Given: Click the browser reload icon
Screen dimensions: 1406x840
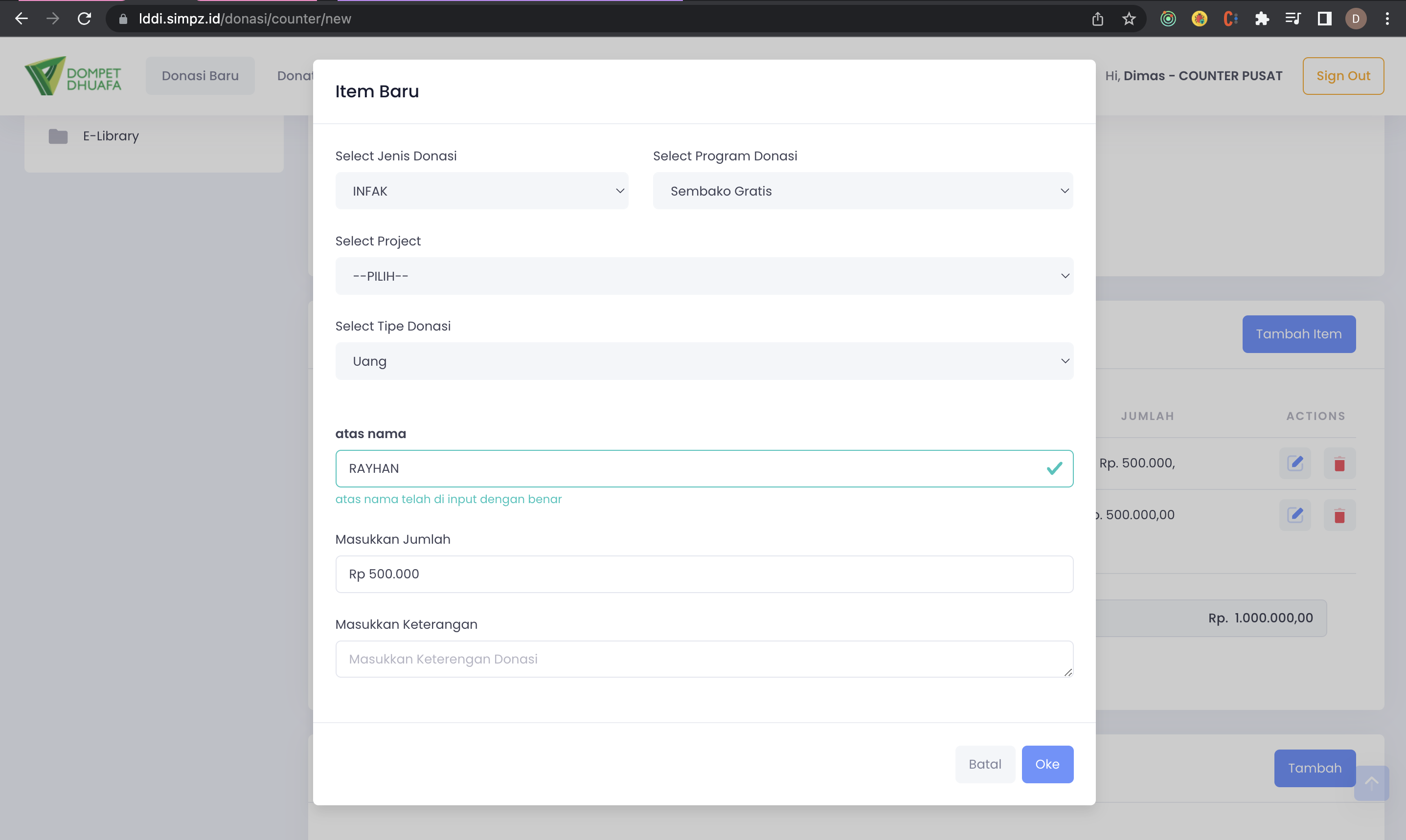Looking at the screenshot, I should point(84,19).
